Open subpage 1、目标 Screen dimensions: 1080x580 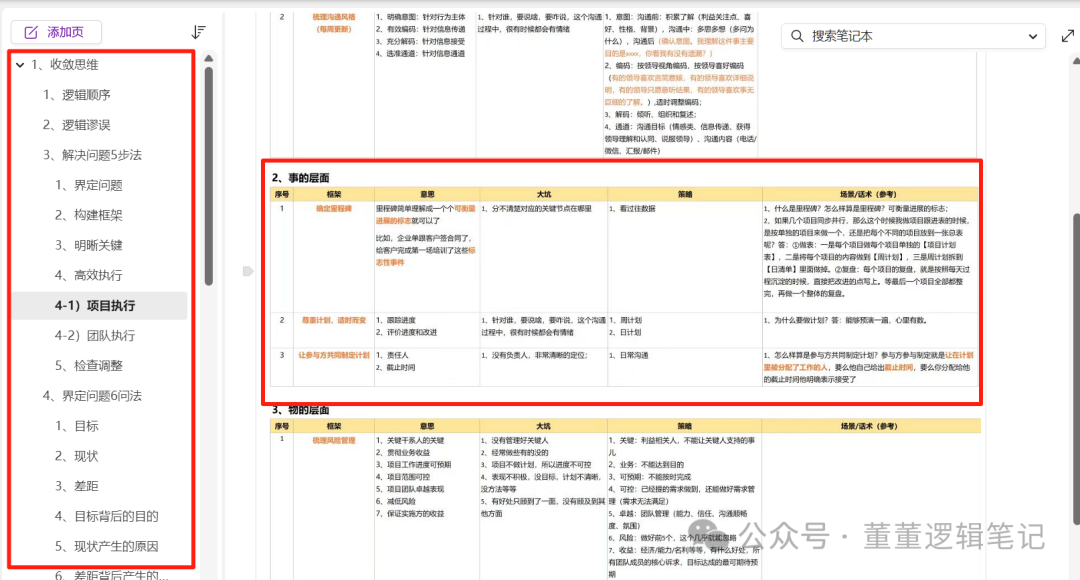pyautogui.click(x=76, y=426)
